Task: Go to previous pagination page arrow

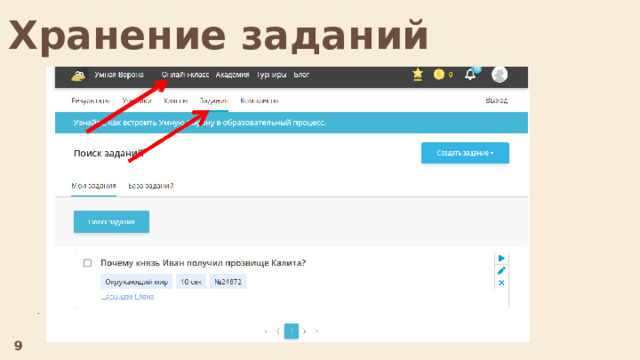Action: (278, 331)
